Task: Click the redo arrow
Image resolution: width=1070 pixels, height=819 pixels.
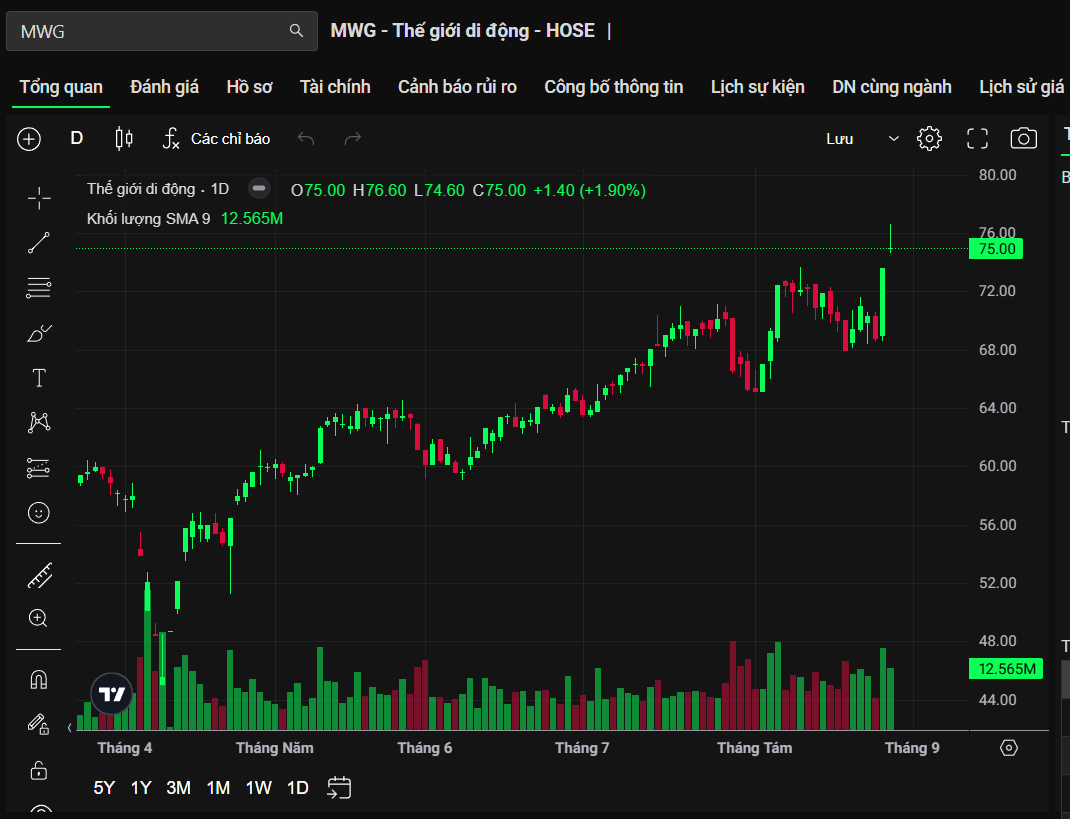Action: (352, 139)
